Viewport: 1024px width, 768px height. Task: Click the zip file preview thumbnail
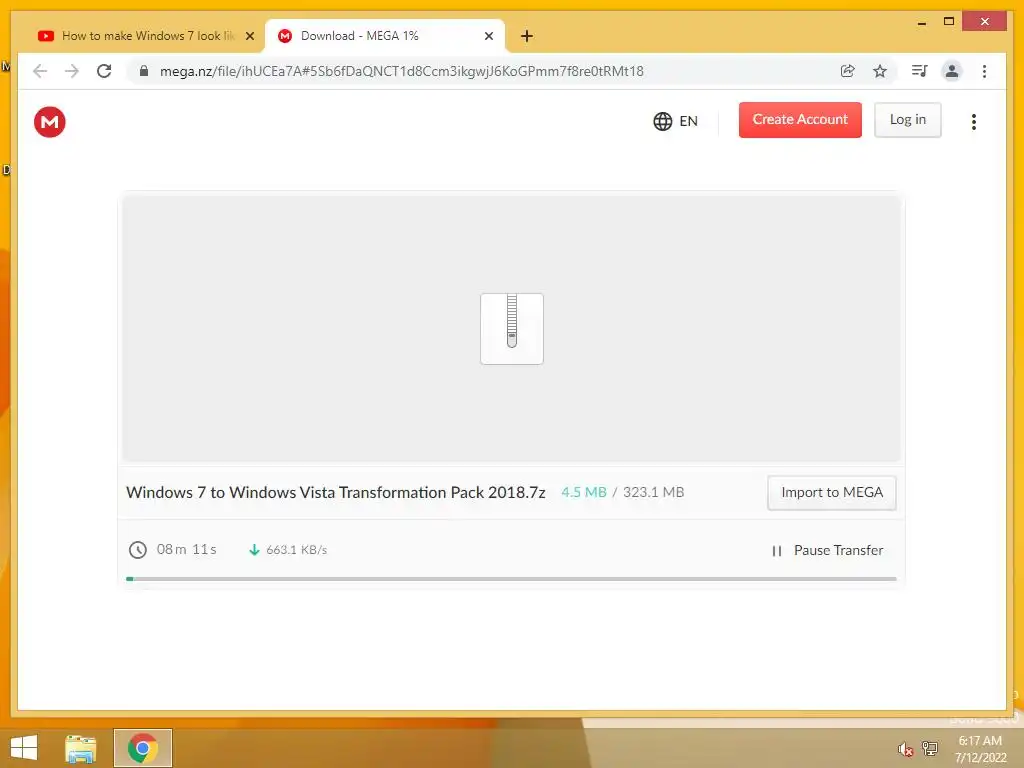coord(512,328)
